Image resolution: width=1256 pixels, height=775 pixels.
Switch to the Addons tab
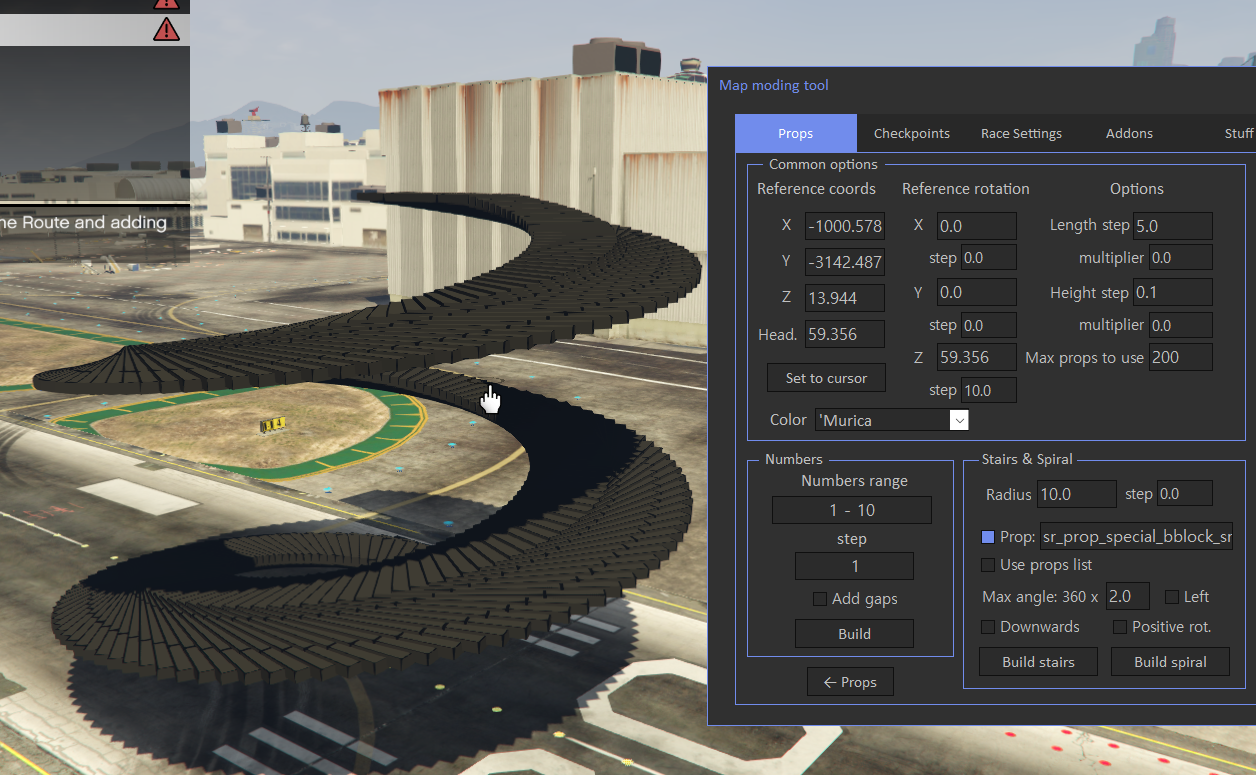pyautogui.click(x=1129, y=133)
